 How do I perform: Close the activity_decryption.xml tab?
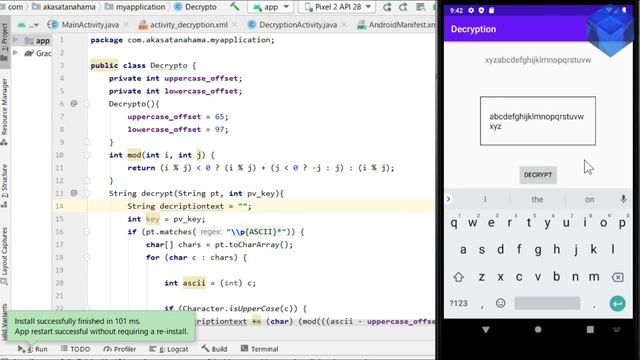pos(234,25)
